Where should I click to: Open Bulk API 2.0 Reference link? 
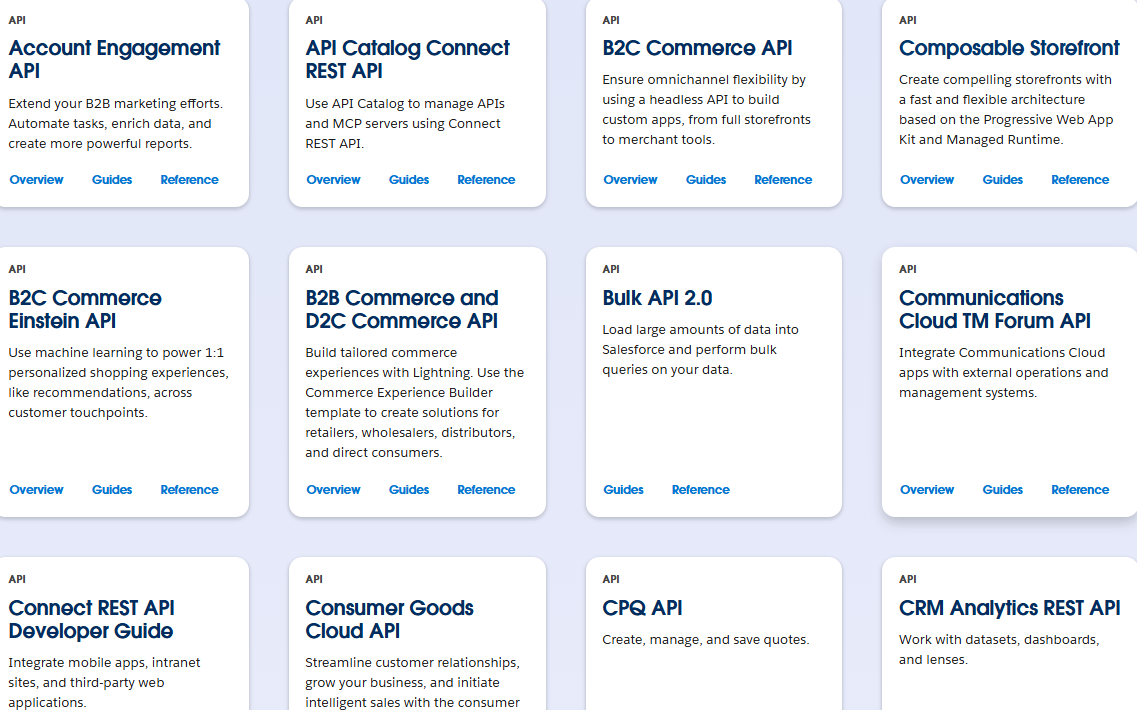[x=700, y=490]
